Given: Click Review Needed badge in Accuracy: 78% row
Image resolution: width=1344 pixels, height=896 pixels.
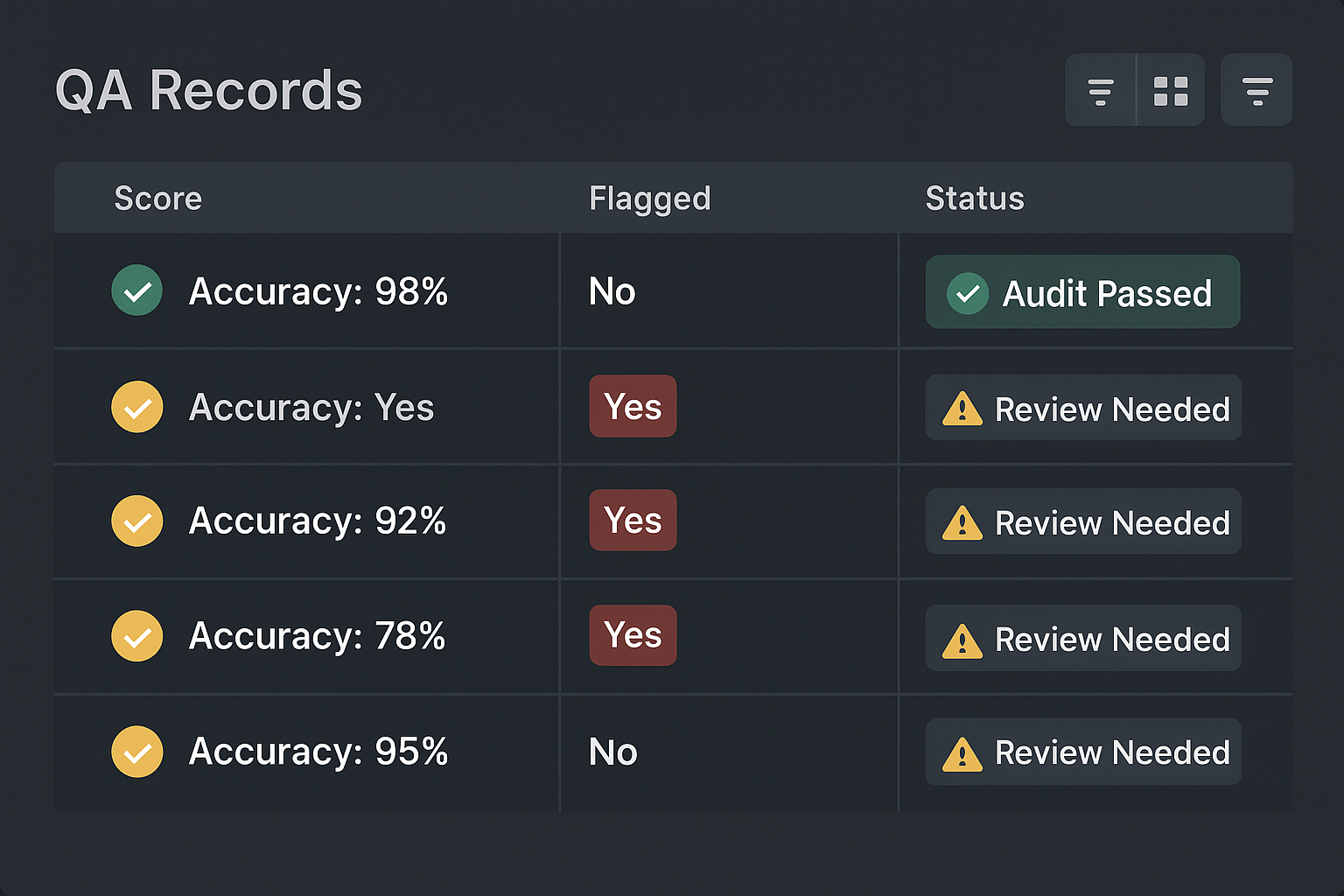Looking at the screenshot, I should click(1083, 639).
